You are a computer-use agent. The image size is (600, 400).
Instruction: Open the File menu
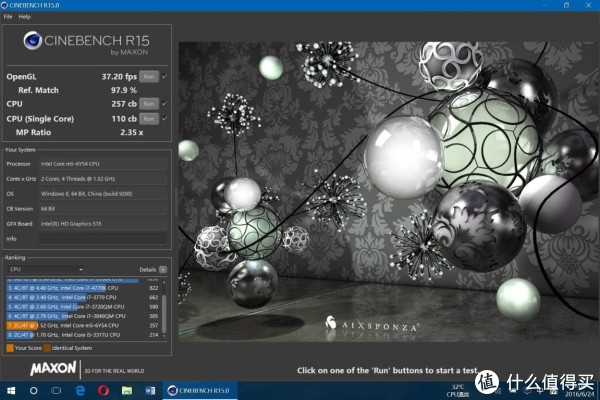pyautogui.click(x=8, y=16)
